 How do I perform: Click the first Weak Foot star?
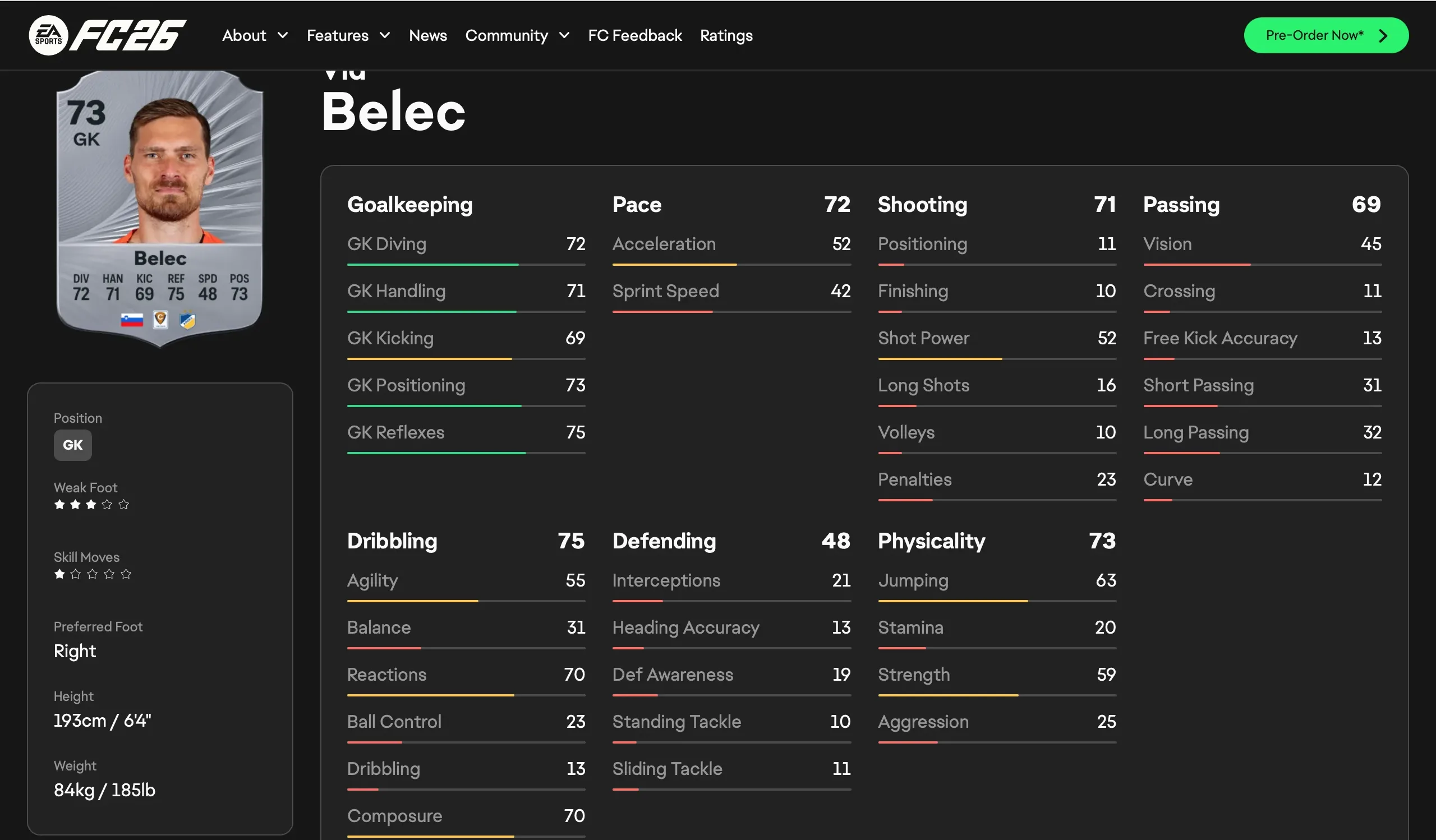pos(59,505)
